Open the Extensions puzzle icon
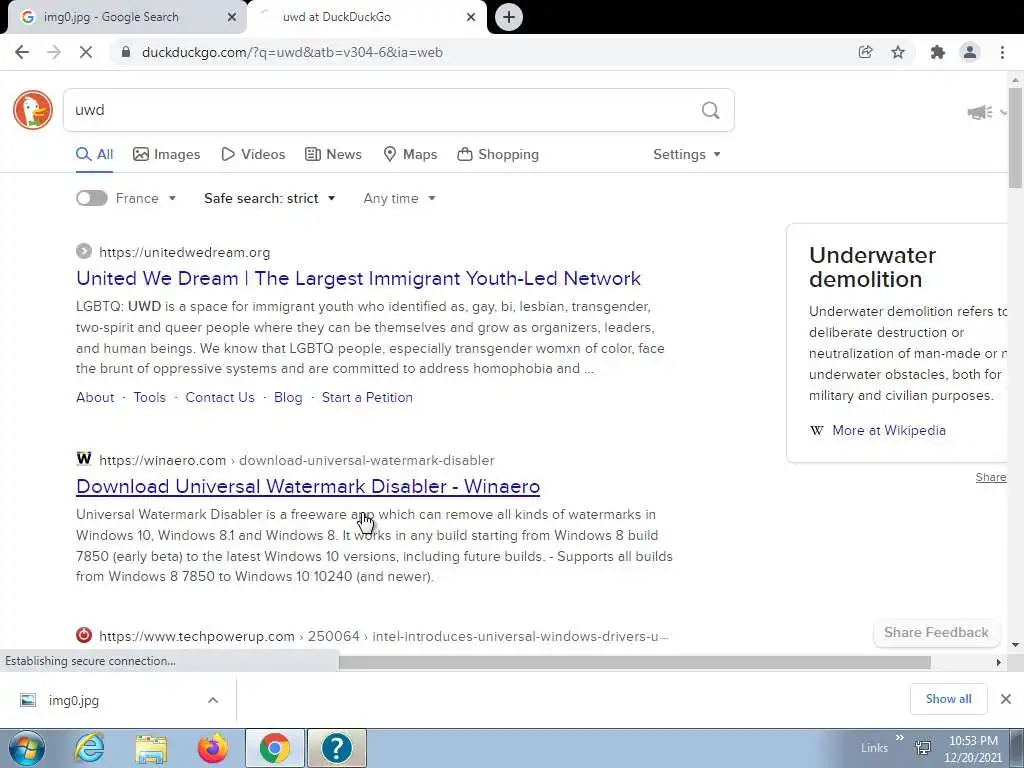 938,52
